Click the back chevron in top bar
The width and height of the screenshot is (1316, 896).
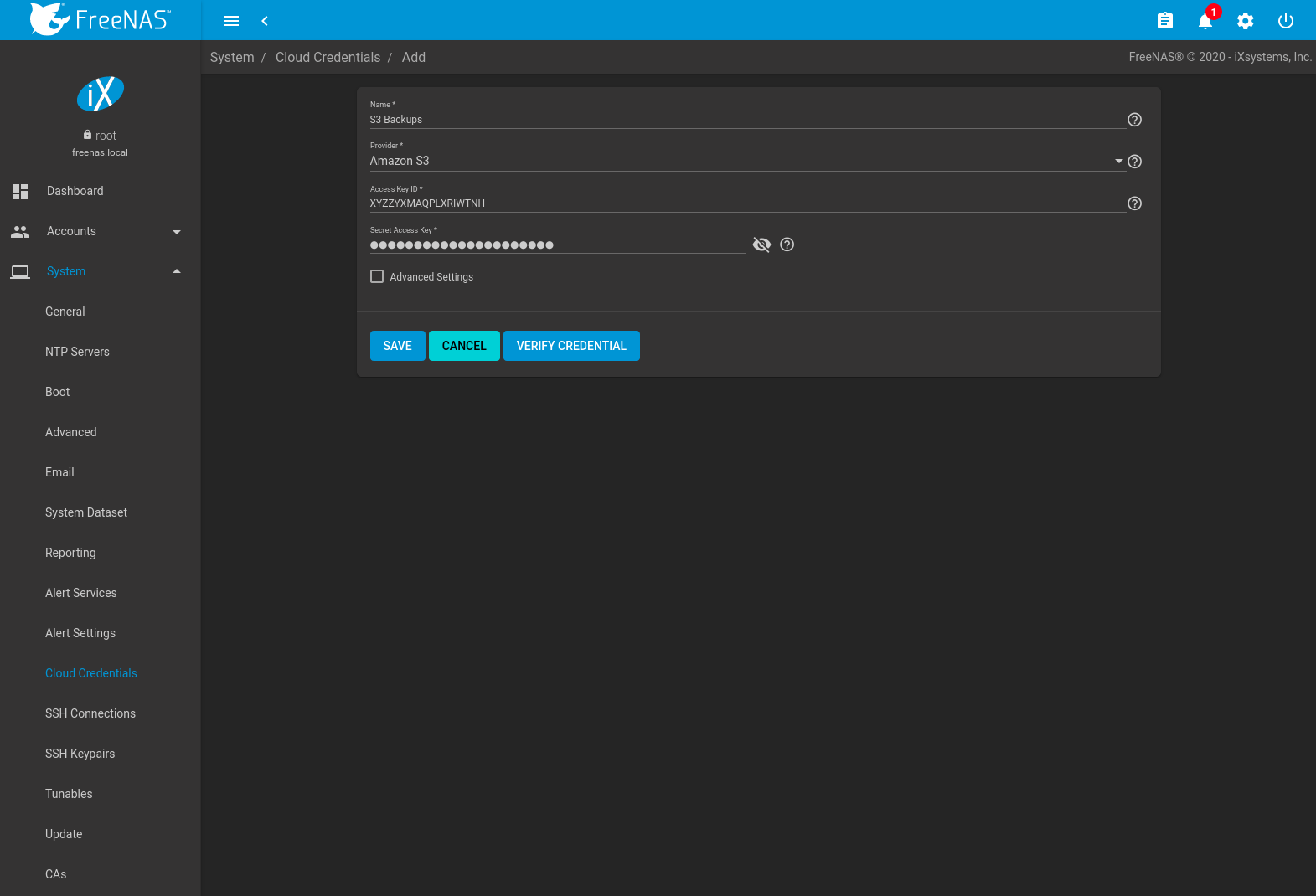coord(265,21)
